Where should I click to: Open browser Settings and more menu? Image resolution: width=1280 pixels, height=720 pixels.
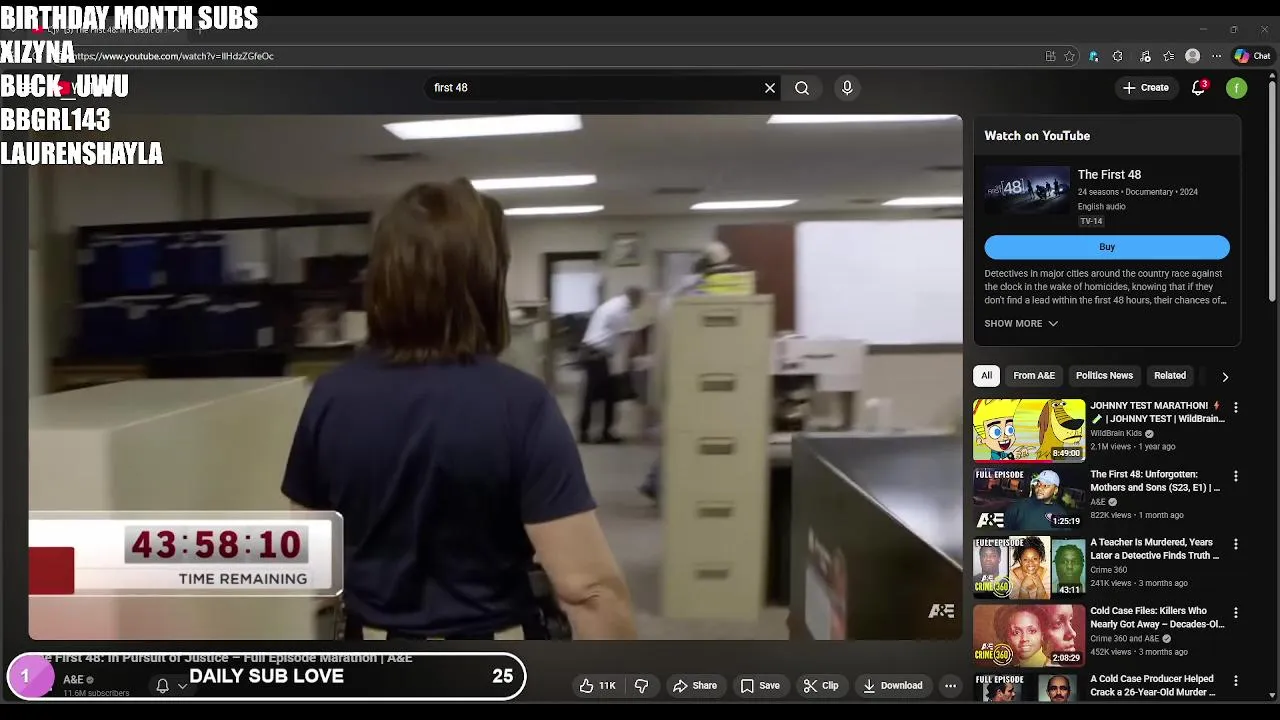click(x=1216, y=56)
